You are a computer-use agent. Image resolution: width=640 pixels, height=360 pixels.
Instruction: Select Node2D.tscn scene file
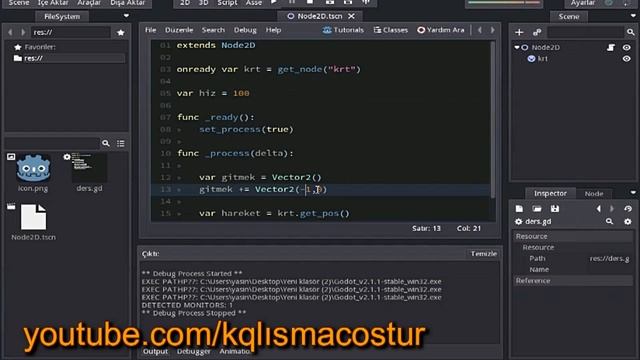coord(33,222)
